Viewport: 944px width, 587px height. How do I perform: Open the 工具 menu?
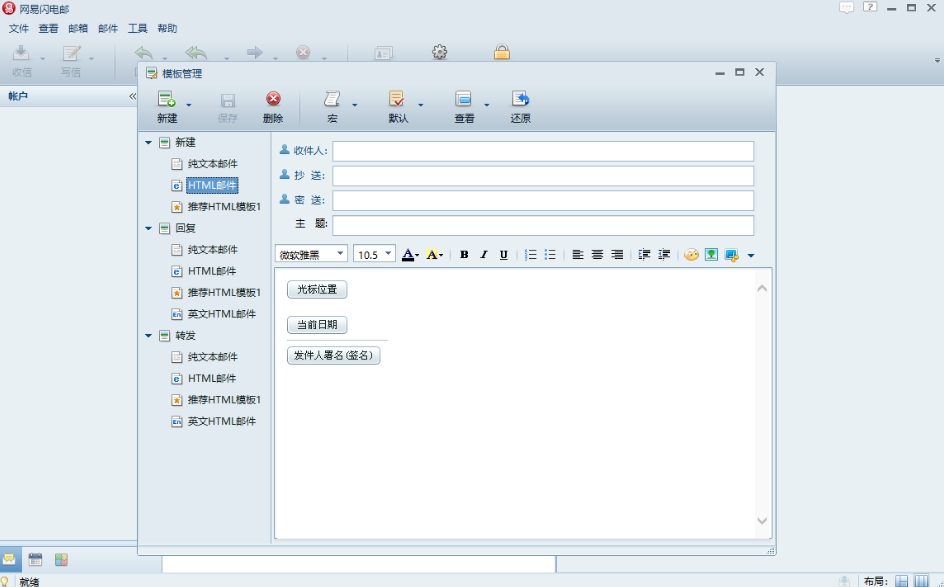[137, 29]
